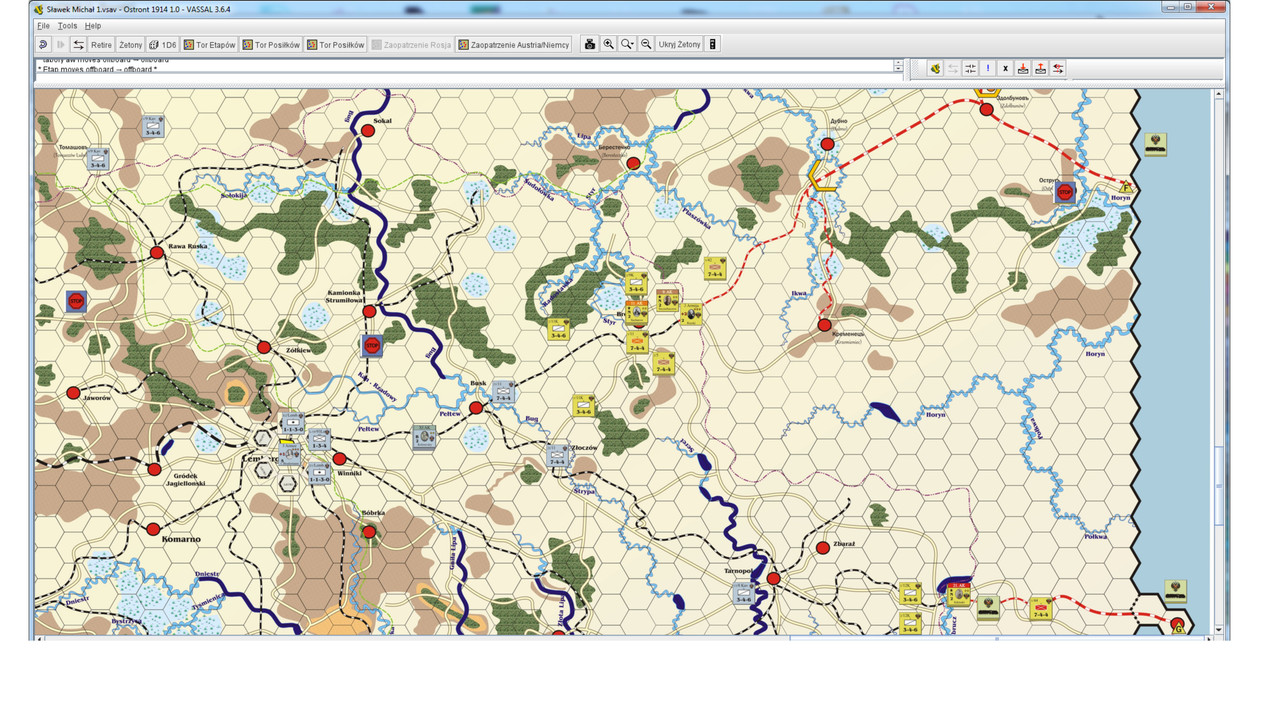Select the STOP marker north of Jaworów
The height and width of the screenshot is (701, 1280).
(75, 300)
